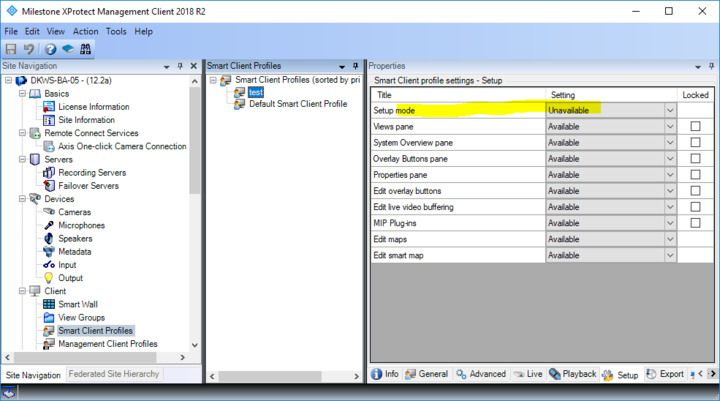This screenshot has width=720, height=401.
Task: Collapse the Devices tree node
Action: click(x=22, y=199)
